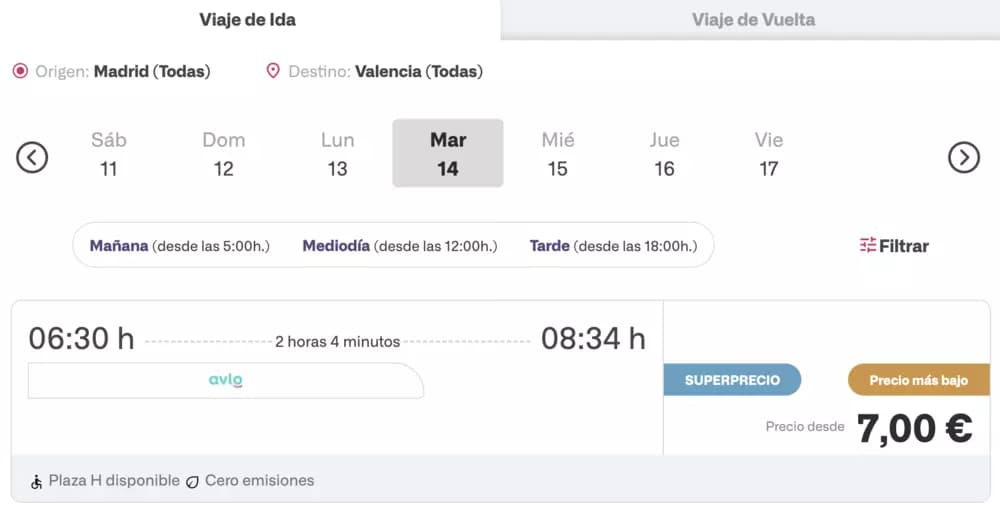Image resolution: width=1000 pixels, height=515 pixels.
Task: Pick Lun 13 from the dates
Action: pos(337,154)
